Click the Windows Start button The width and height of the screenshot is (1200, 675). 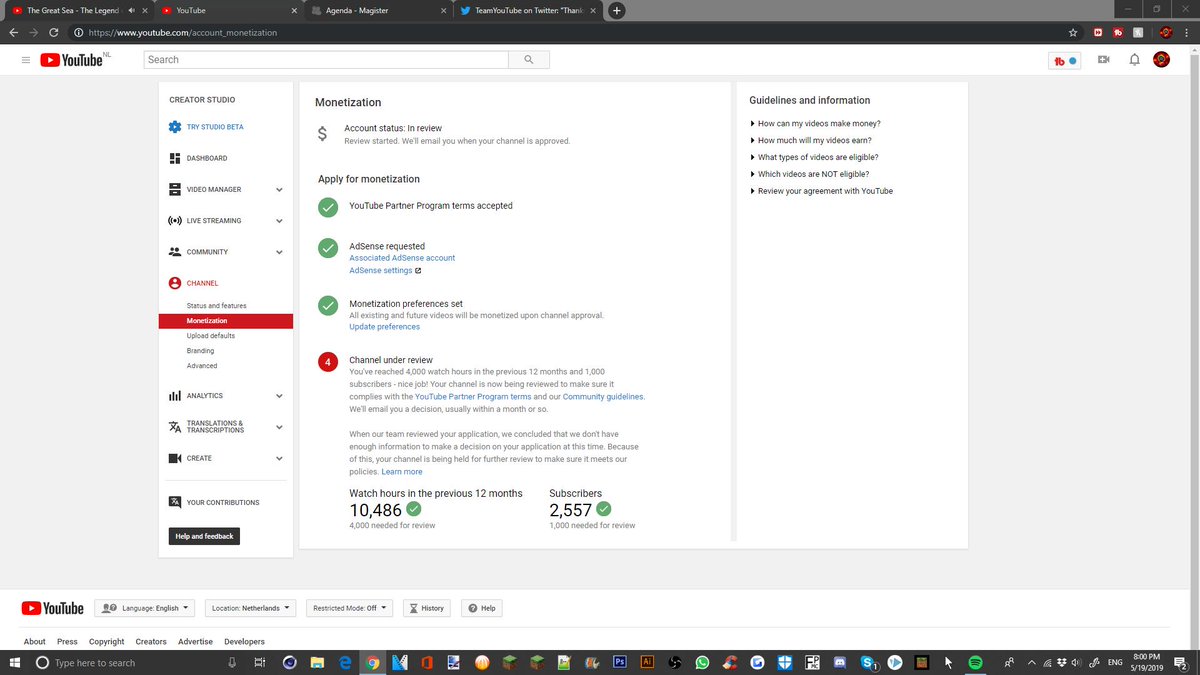click(x=14, y=662)
